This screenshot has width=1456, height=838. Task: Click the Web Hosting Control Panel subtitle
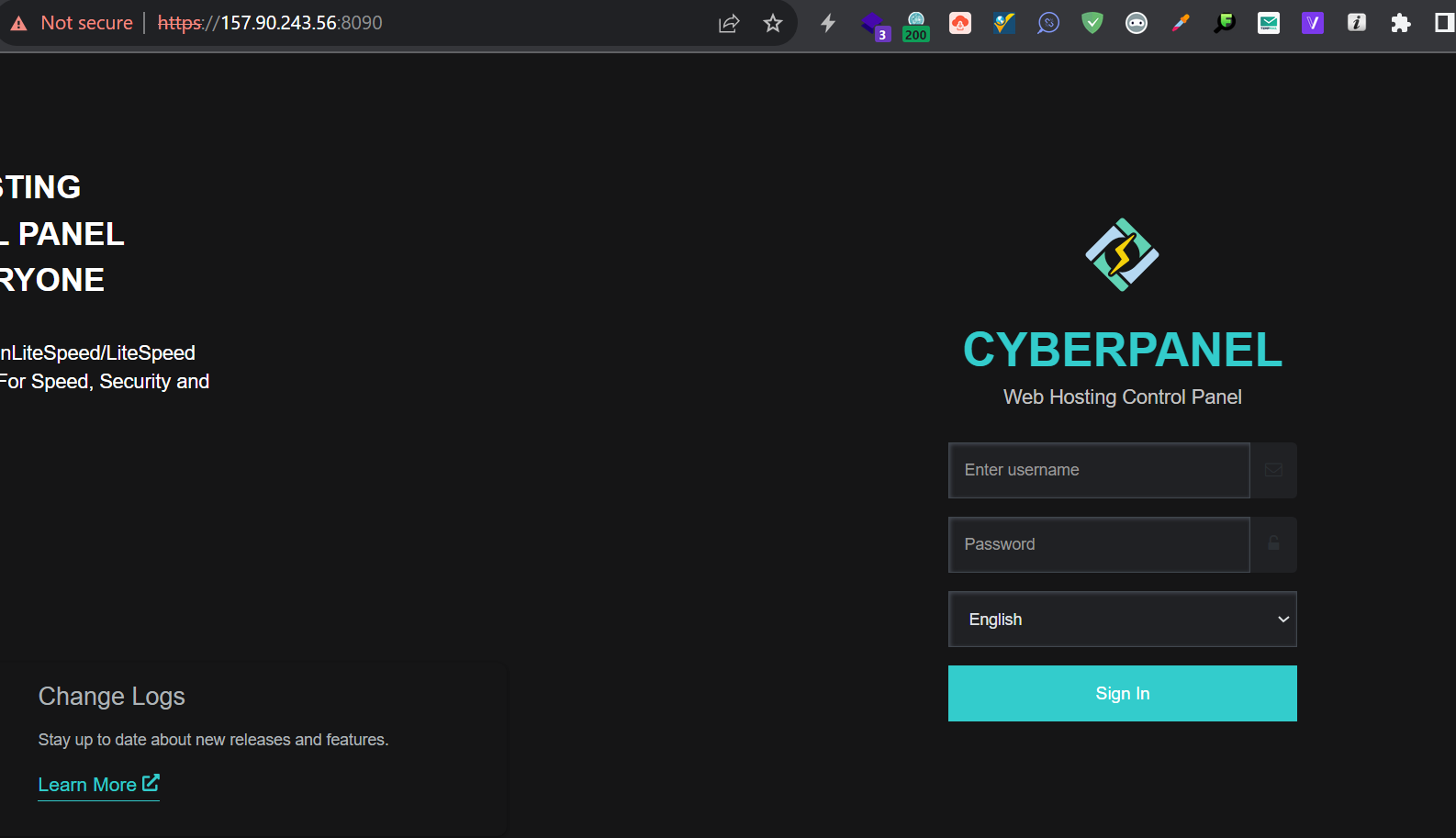[x=1122, y=397]
